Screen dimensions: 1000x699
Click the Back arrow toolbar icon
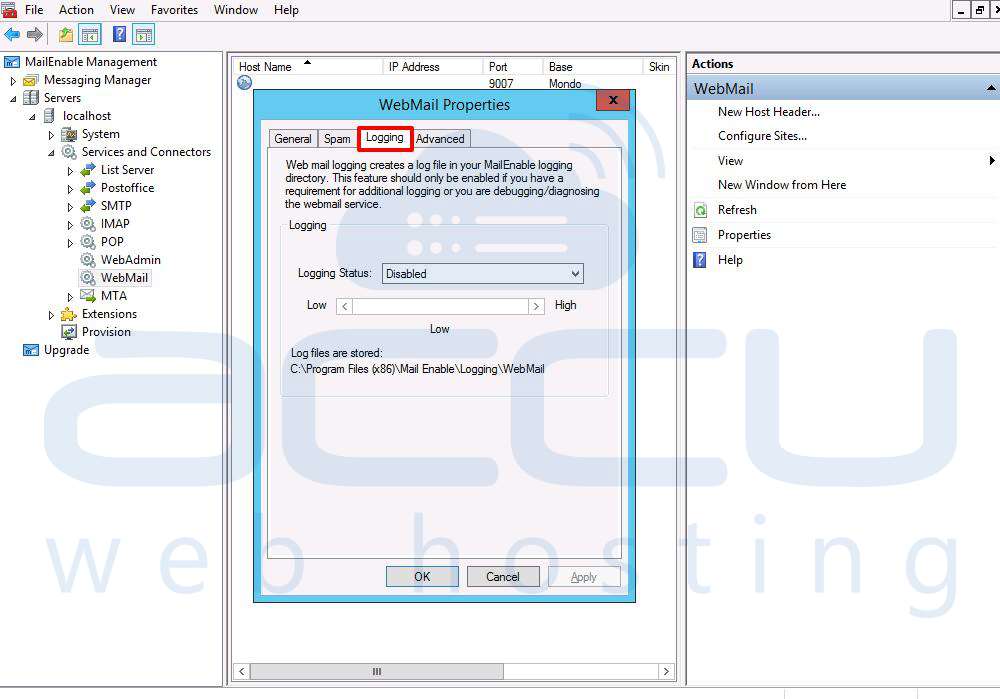(11, 34)
